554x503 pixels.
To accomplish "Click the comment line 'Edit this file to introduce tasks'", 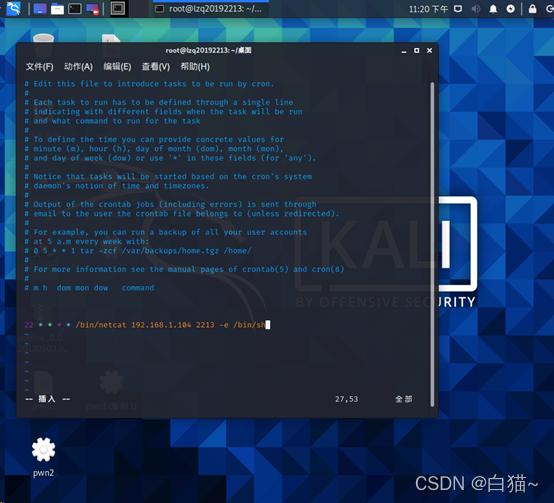I will click(x=149, y=84).
